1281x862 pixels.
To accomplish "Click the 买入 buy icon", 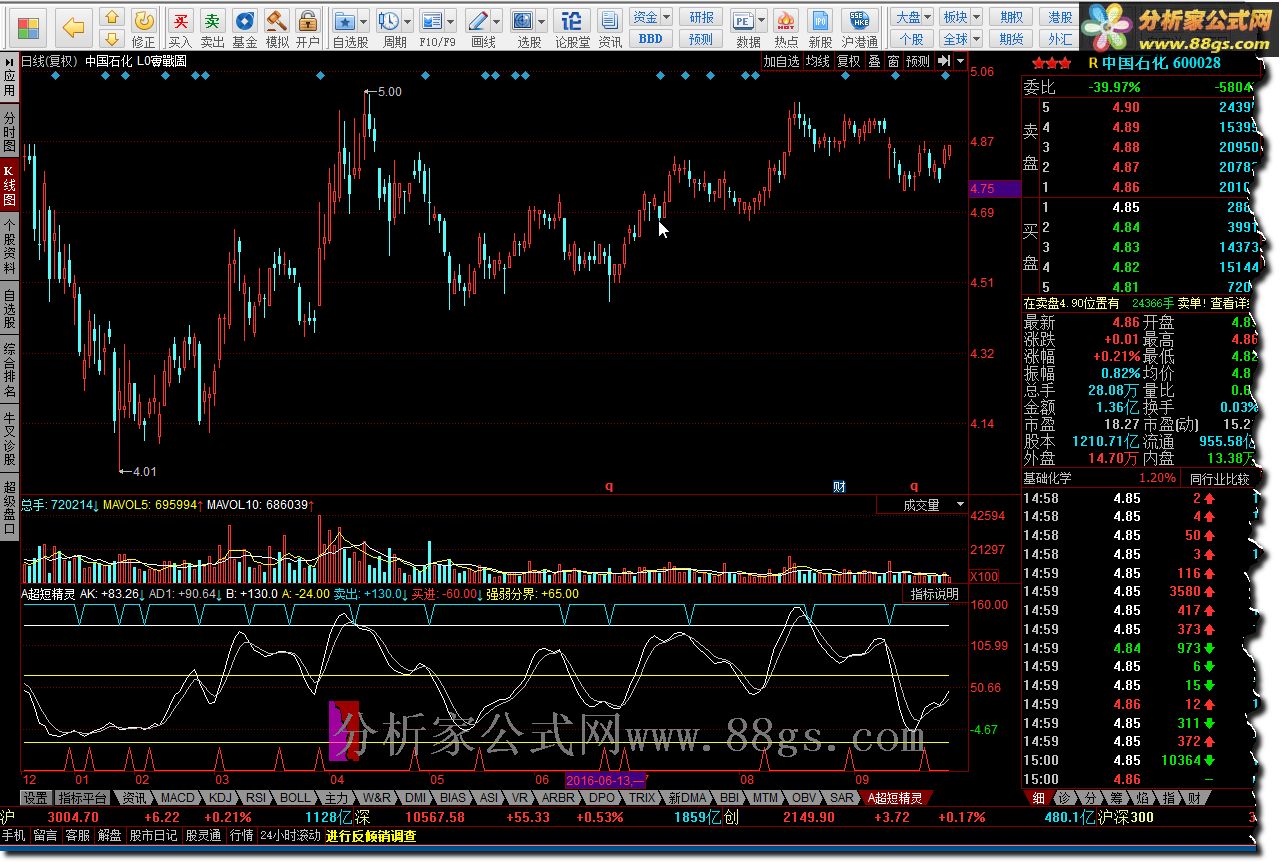I will [180, 27].
